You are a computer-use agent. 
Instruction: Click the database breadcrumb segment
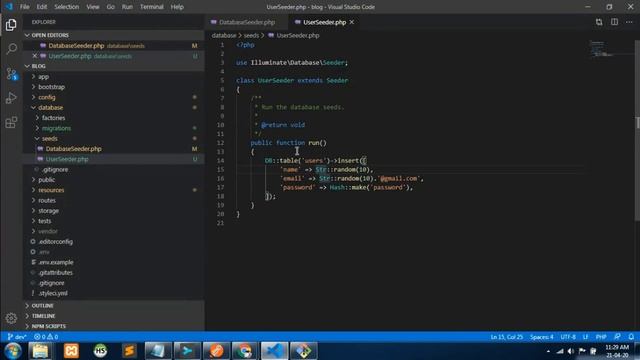224,36
